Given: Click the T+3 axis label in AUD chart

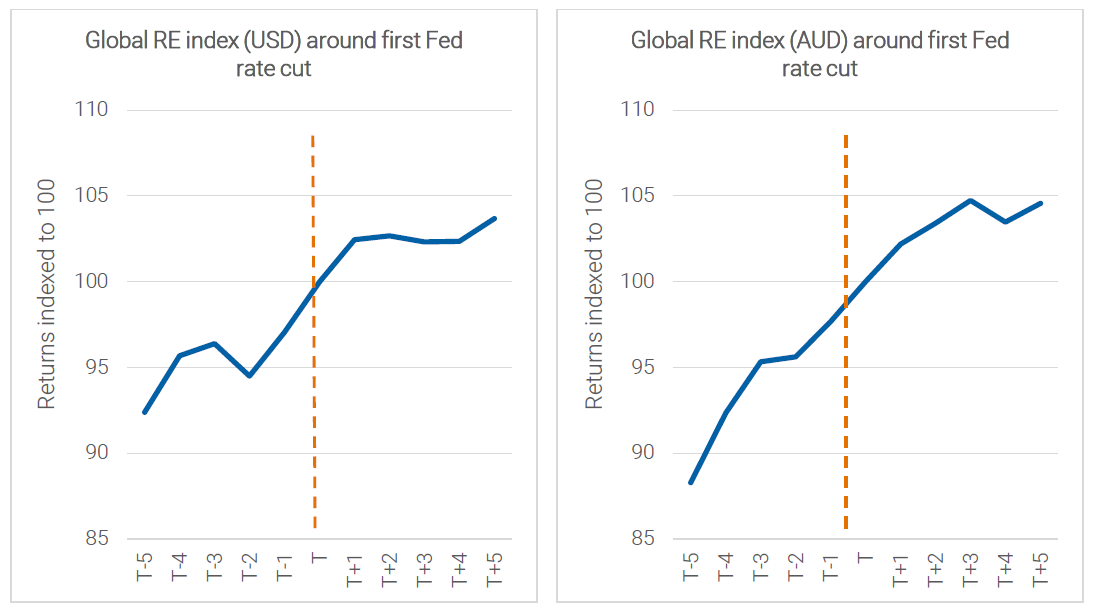Looking at the screenshot, I should (969, 566).
